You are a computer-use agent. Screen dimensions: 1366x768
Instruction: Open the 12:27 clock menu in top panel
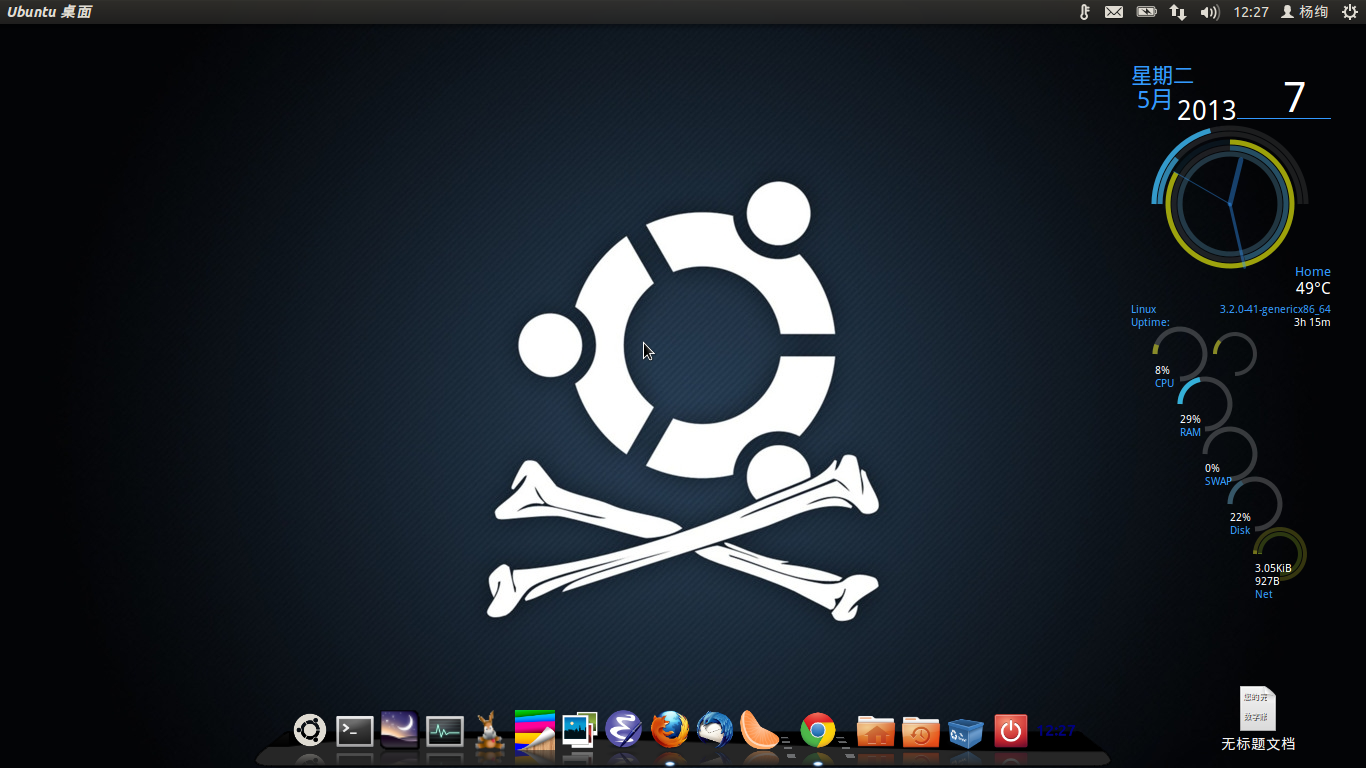1251,12
